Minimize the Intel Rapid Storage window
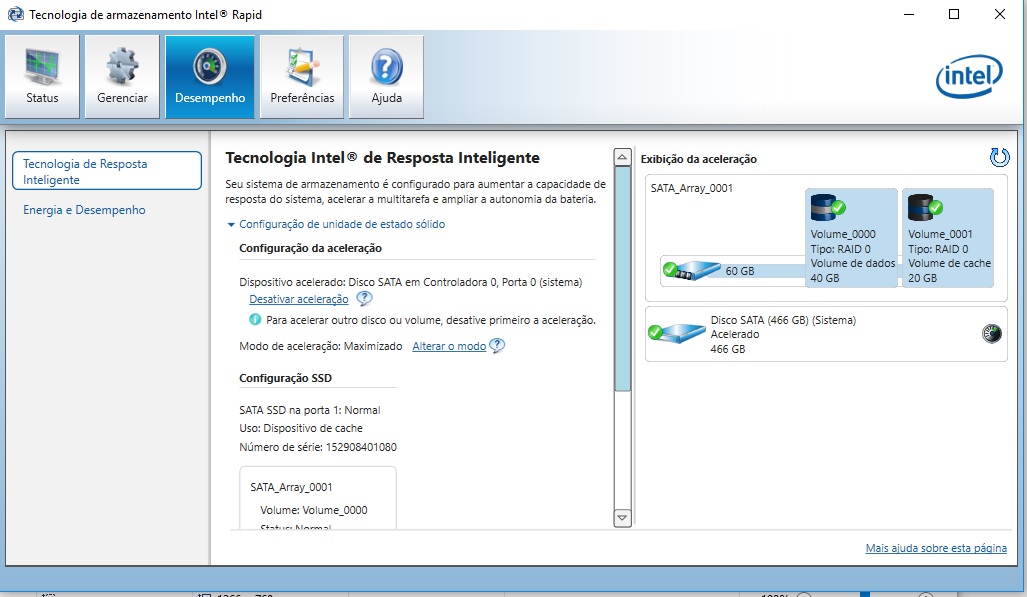Image resolution: width=1027 pixels, height=597 pixels. 908,14
